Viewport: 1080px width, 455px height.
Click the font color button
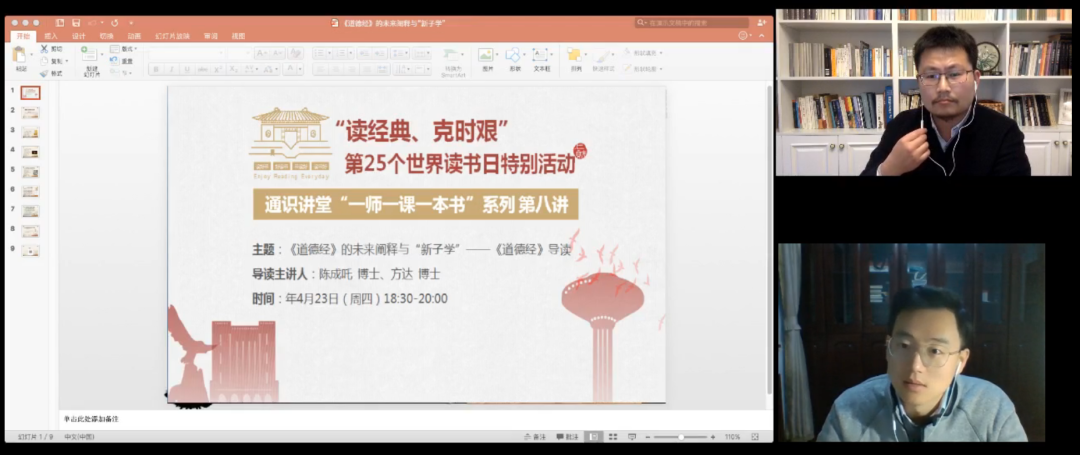[x=291, y=70]
